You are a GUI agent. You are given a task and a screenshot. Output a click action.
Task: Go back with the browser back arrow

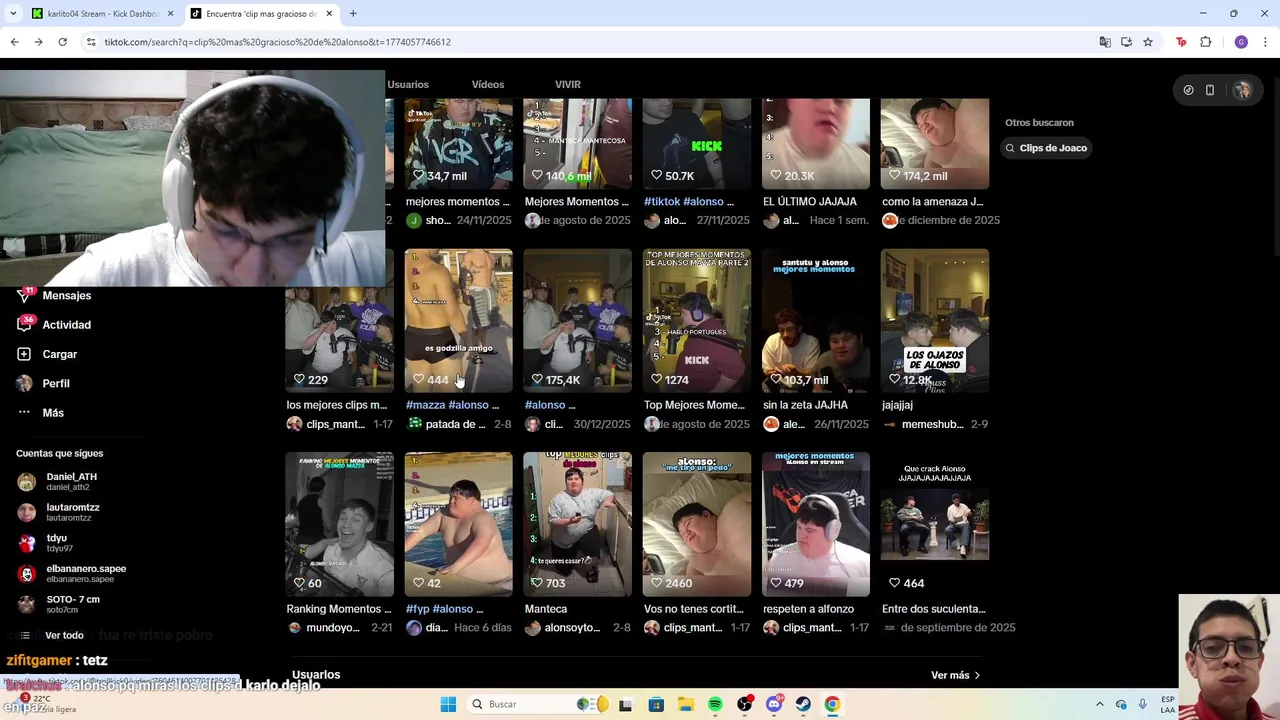tap(14, 42)
